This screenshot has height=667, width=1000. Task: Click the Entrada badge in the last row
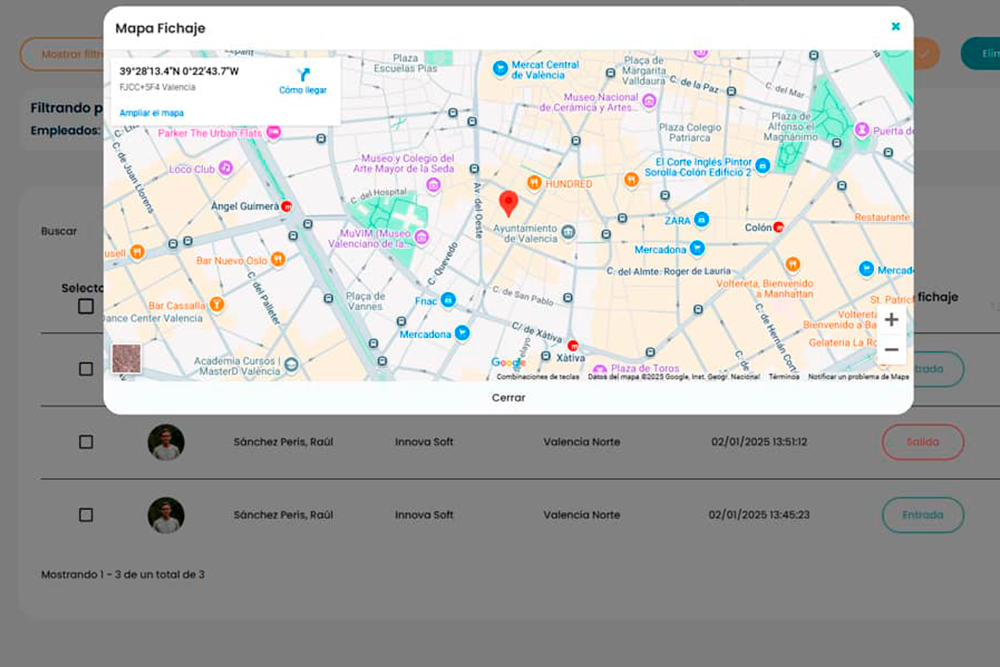pyautogui.click(x=922, y=515)
